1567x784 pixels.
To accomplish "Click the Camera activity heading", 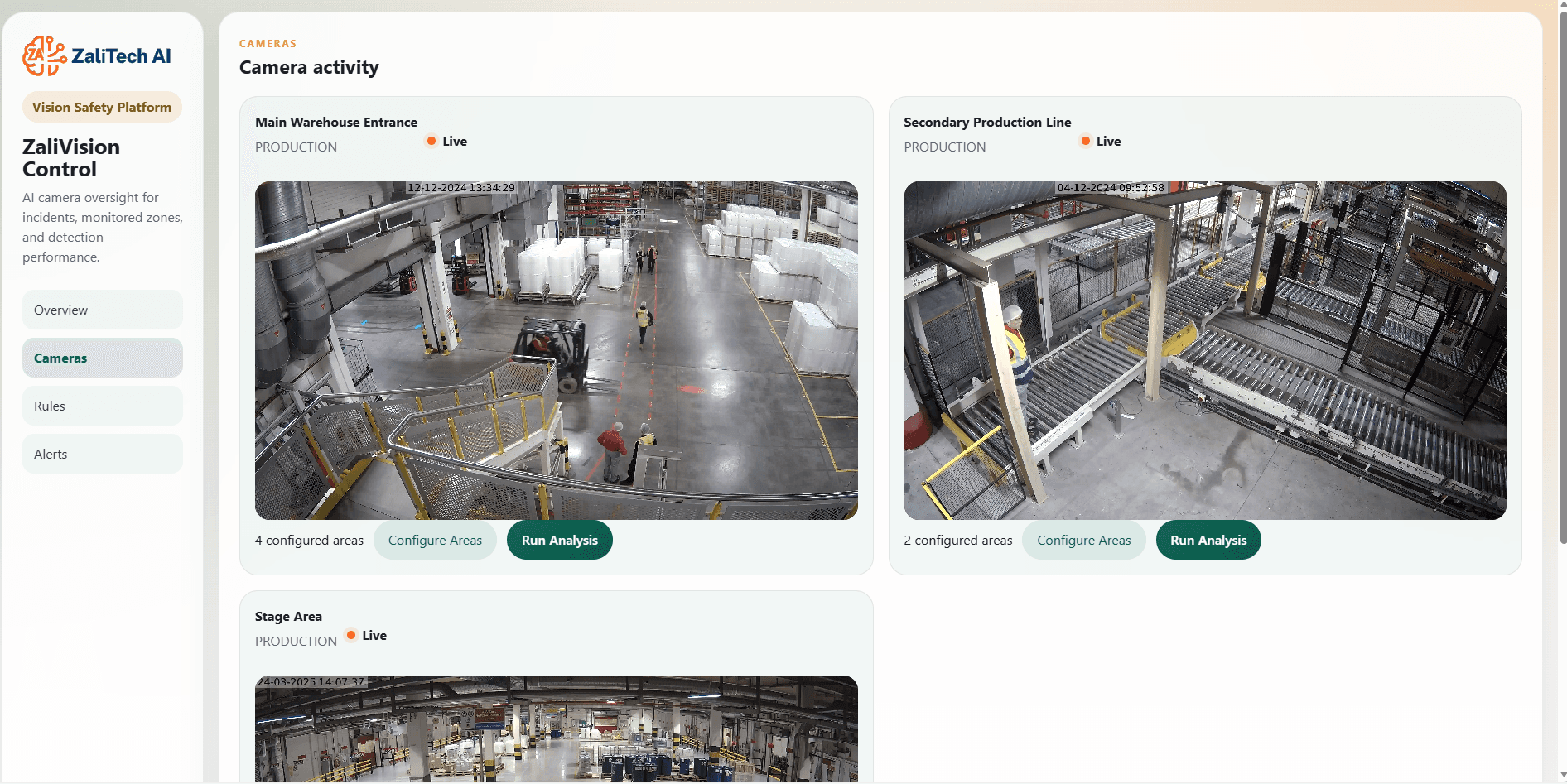I will coord(309,67).
